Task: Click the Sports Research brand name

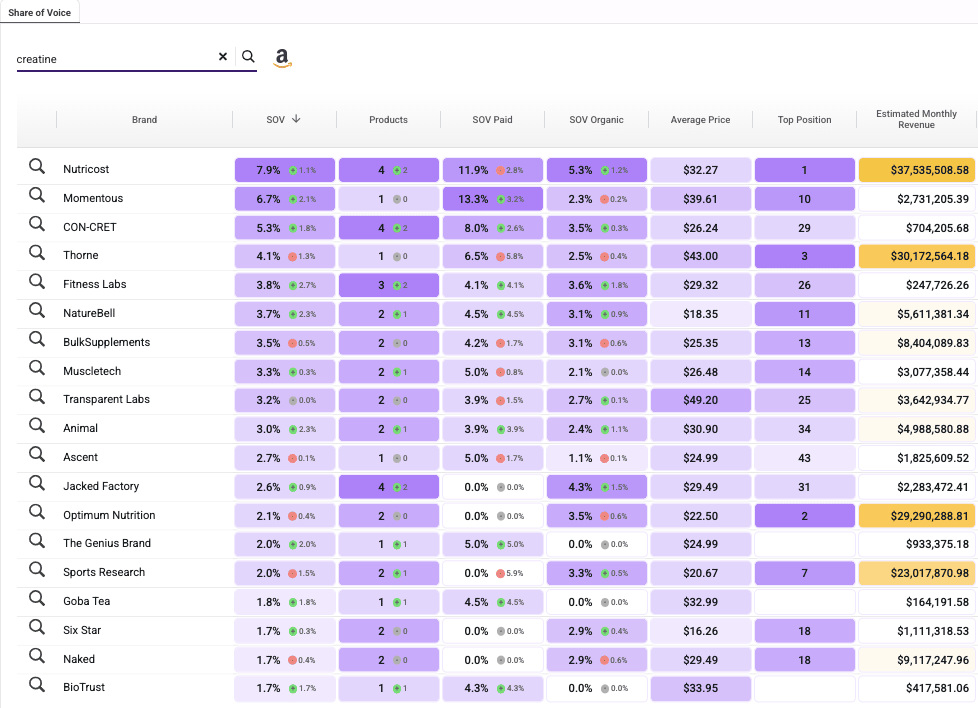Action: pyautogui.click(x=104, y=572)
